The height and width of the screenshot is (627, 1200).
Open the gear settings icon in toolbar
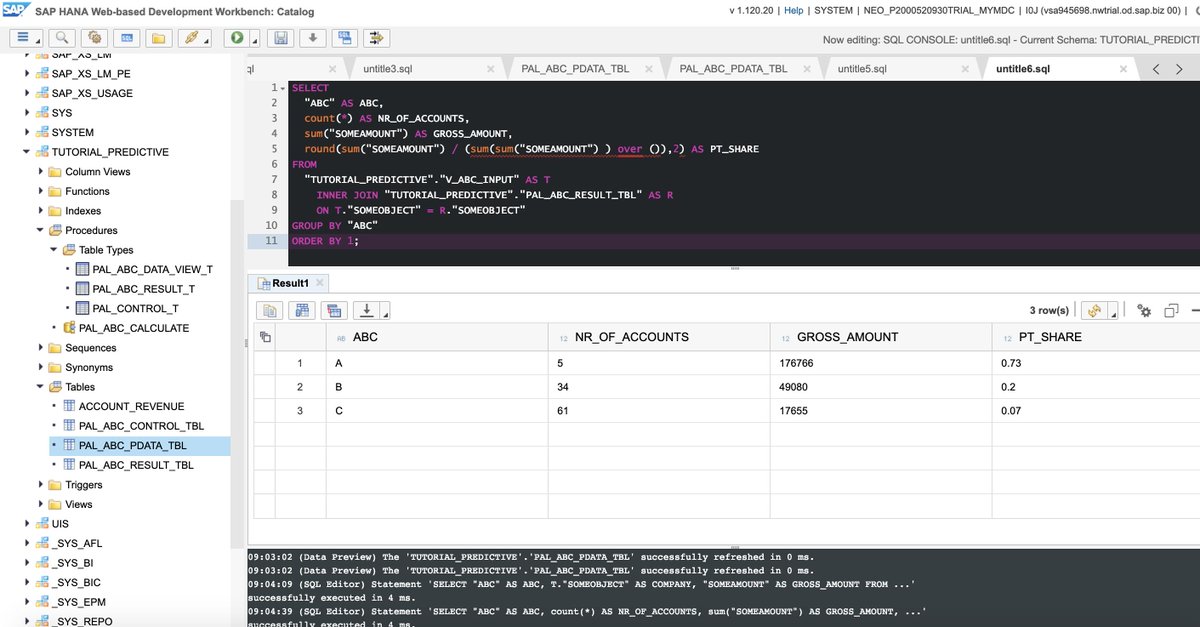93,38
